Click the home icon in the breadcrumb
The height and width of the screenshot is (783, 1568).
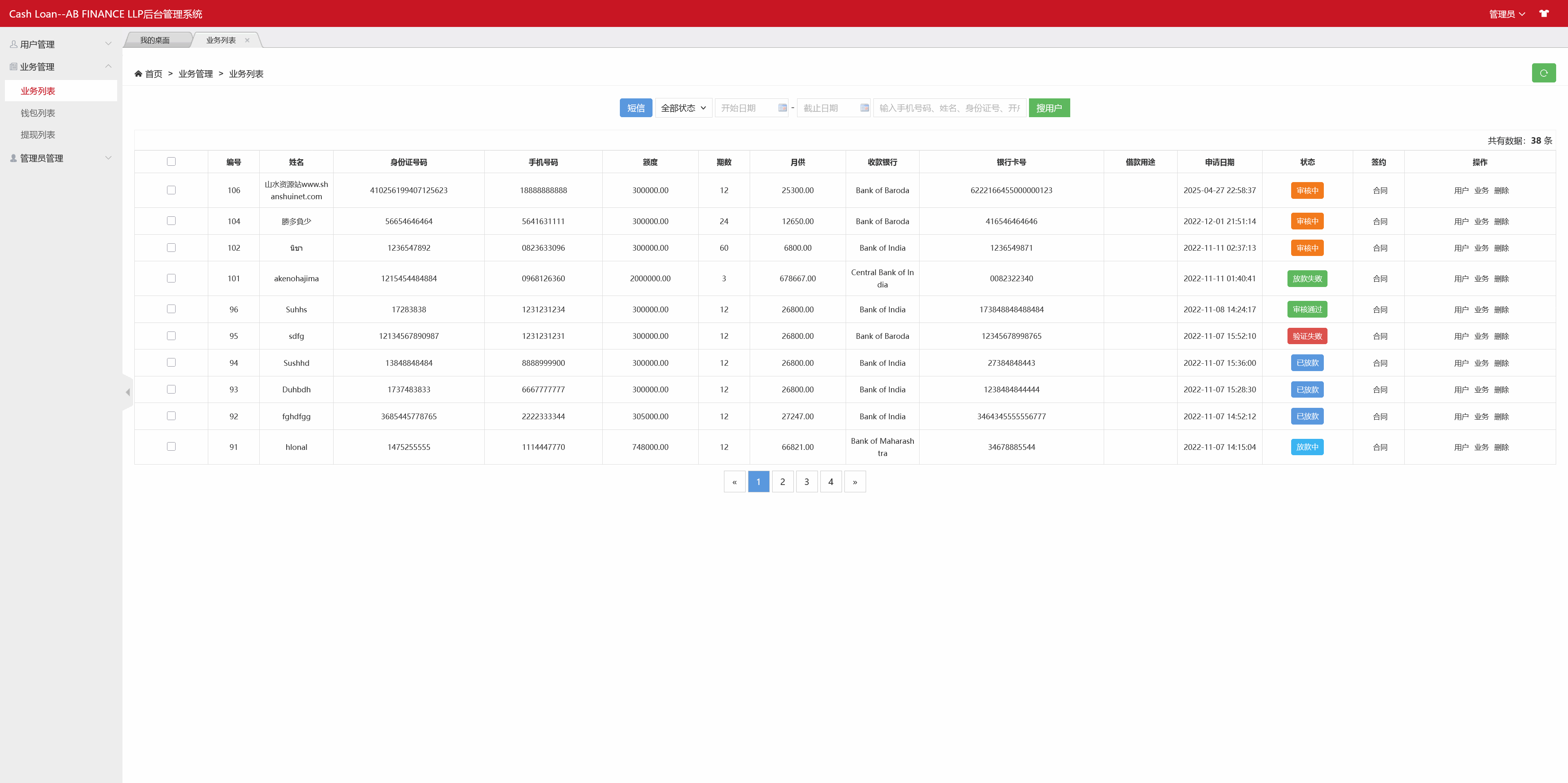(x=139, y=73)
